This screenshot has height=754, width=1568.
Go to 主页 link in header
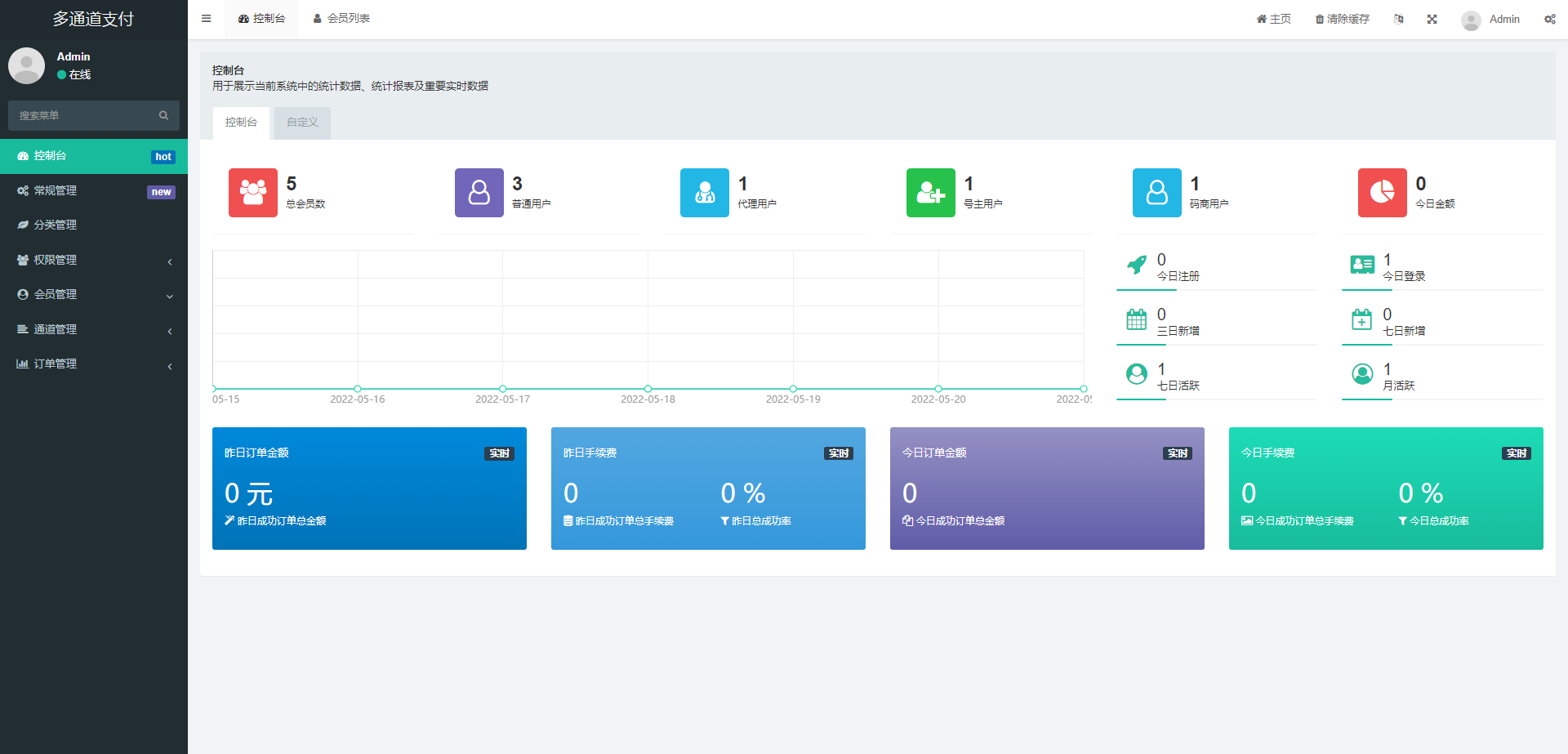tap(1273, 19)
